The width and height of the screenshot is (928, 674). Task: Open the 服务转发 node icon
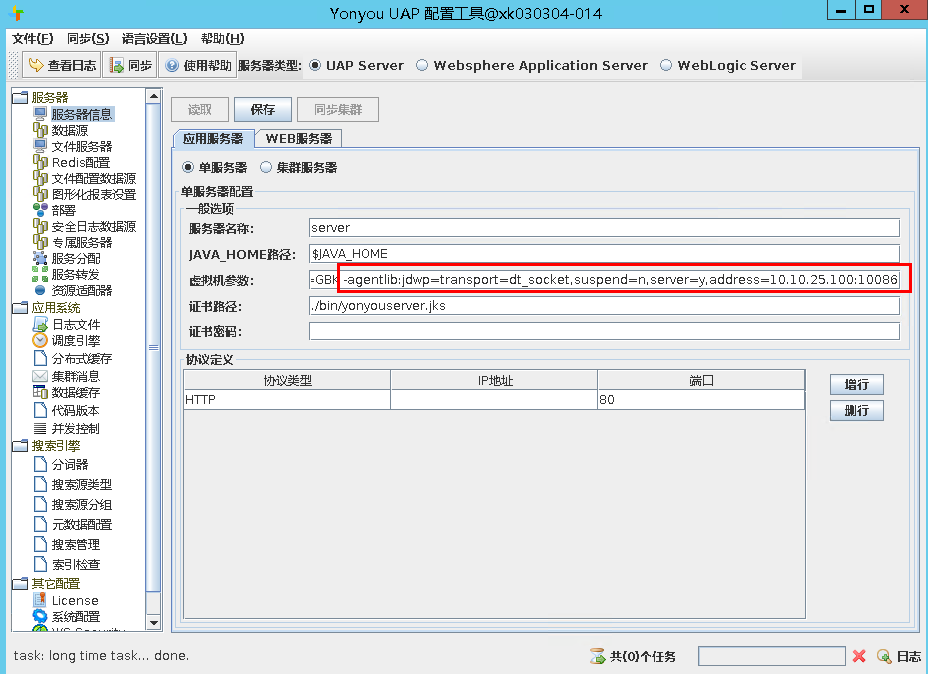point(40,274)
